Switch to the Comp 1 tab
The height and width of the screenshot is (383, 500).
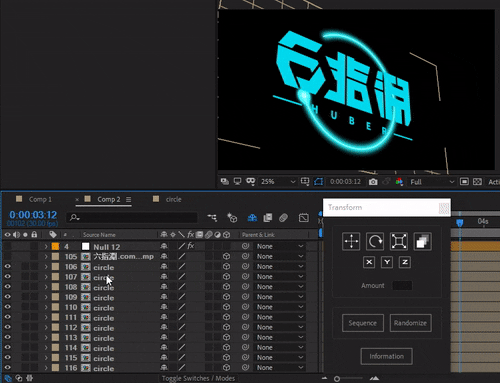pyautogui.click(x=40, y=199)
